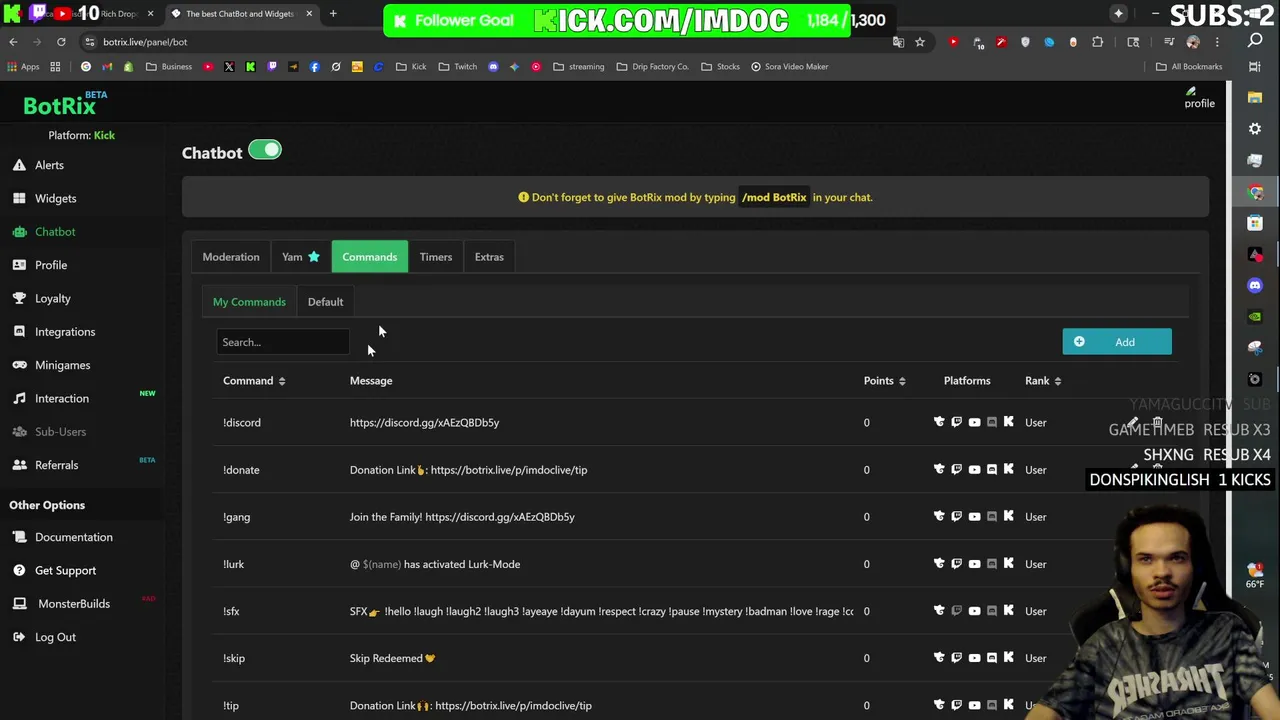Open the profile link at top right
This screenshot has width=1280, height=720.
1199,99
